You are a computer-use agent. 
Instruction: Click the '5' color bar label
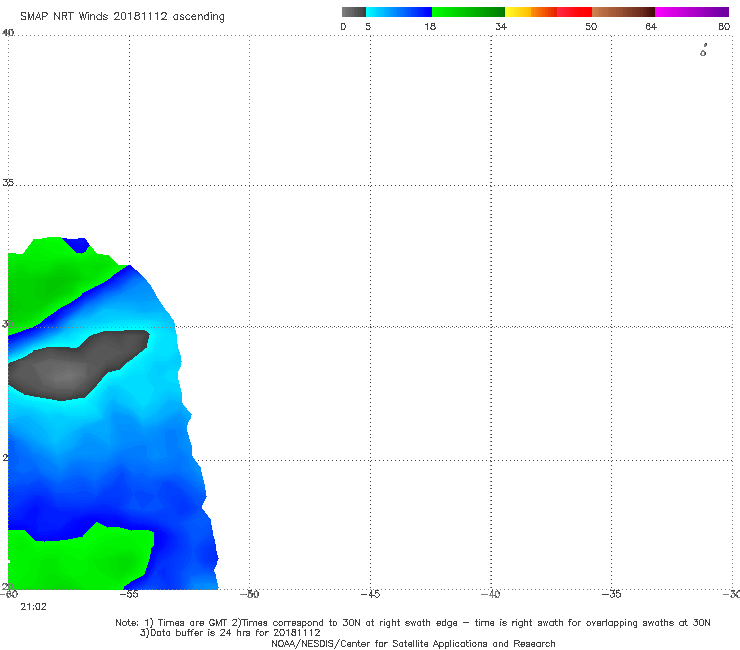(x=368, y=26)
